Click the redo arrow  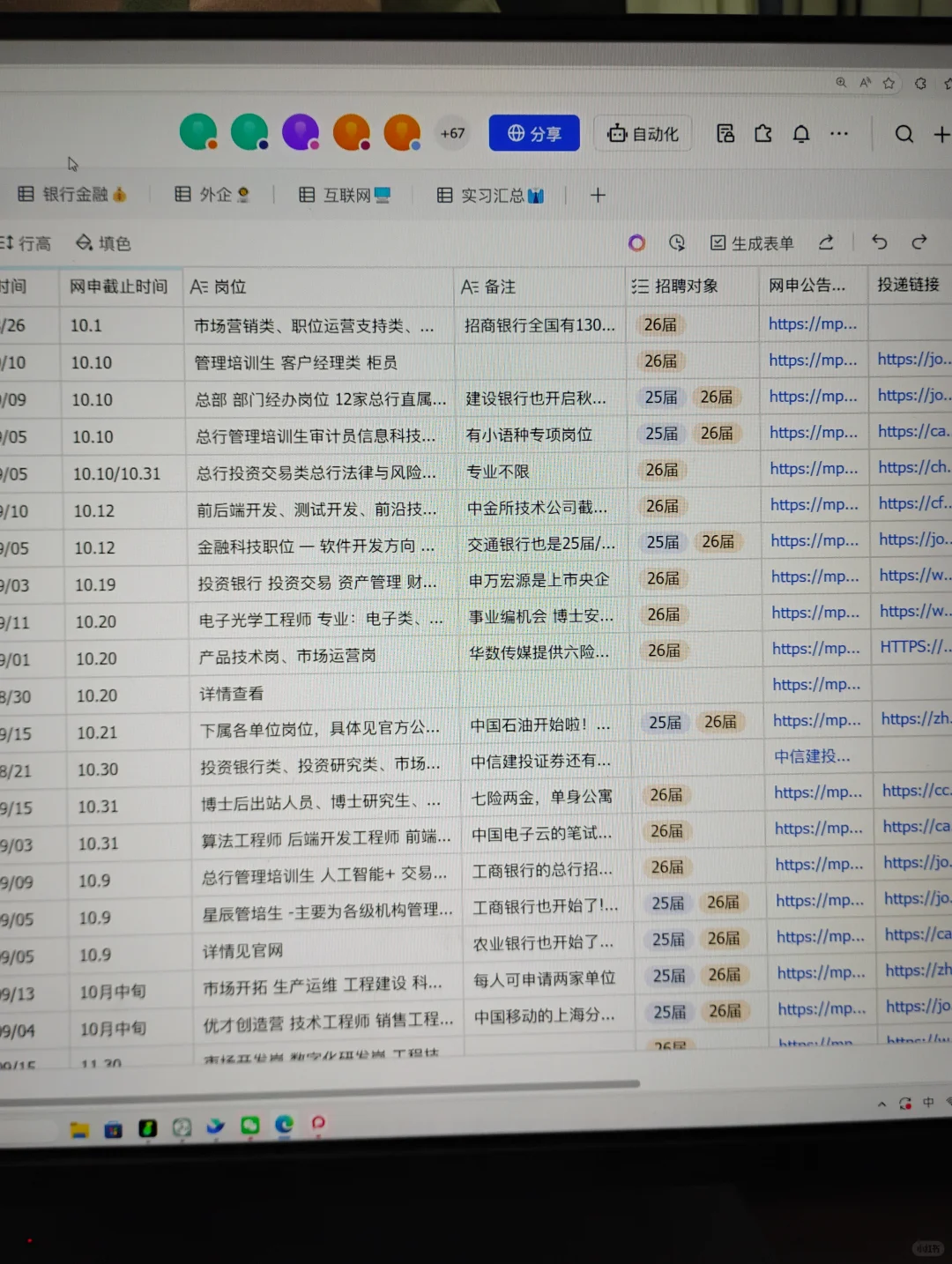click(x=919, y=242)
